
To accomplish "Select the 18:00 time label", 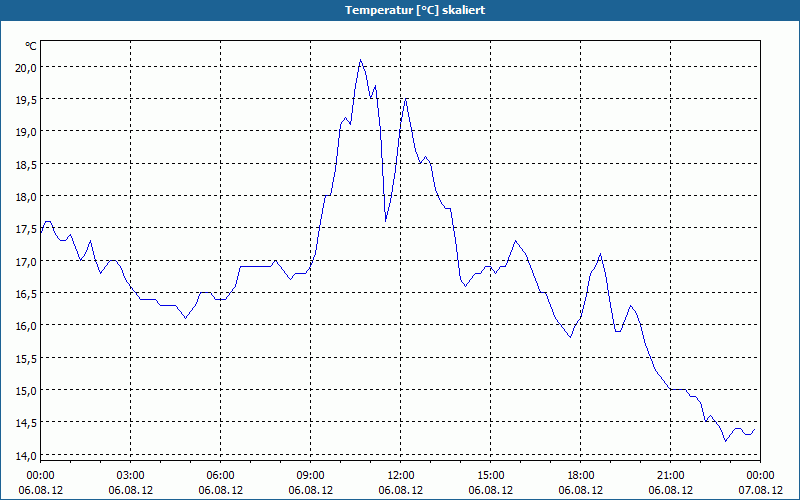I will tap(581, 475).
